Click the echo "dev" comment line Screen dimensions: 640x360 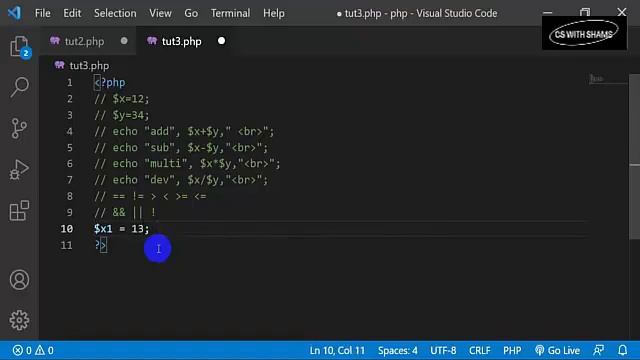click(181, 180)
